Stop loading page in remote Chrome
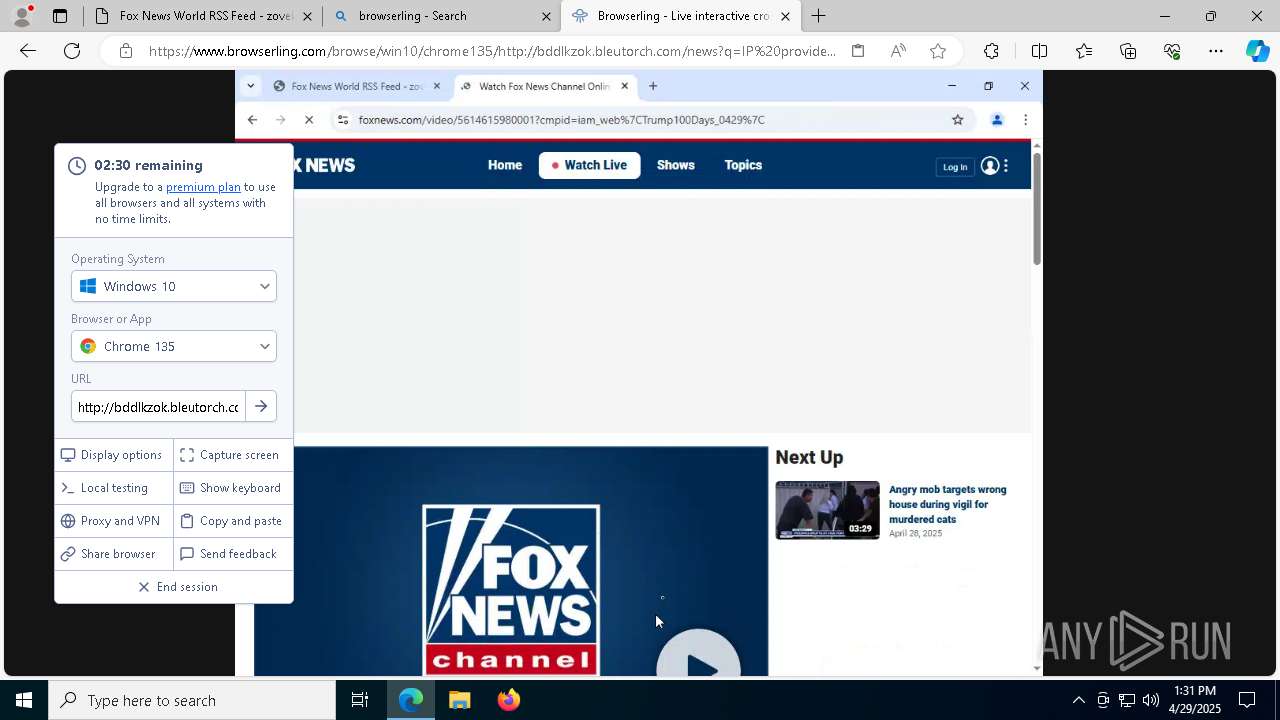This screenshot has height=720, width=1280. click(309, 120)
